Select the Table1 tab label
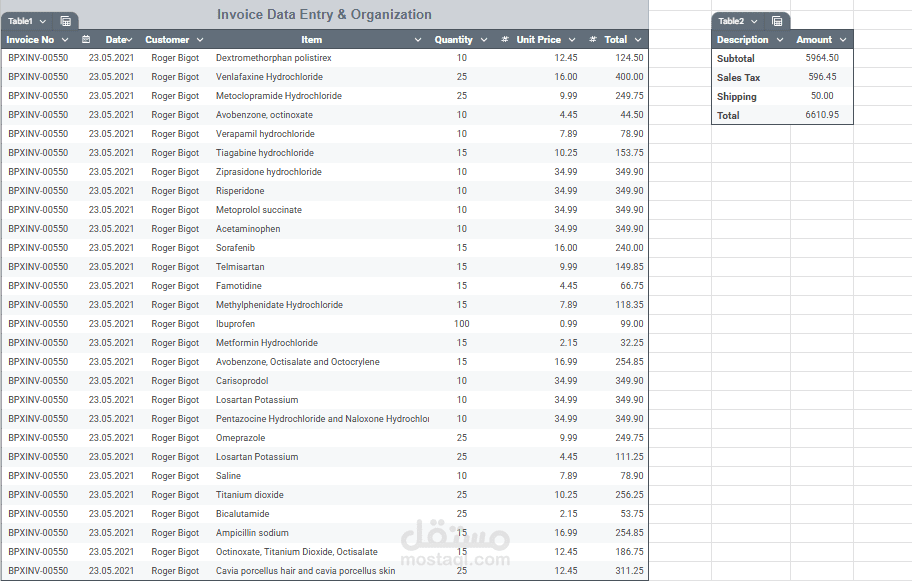912x581 pixels. [x=20, y=22]
